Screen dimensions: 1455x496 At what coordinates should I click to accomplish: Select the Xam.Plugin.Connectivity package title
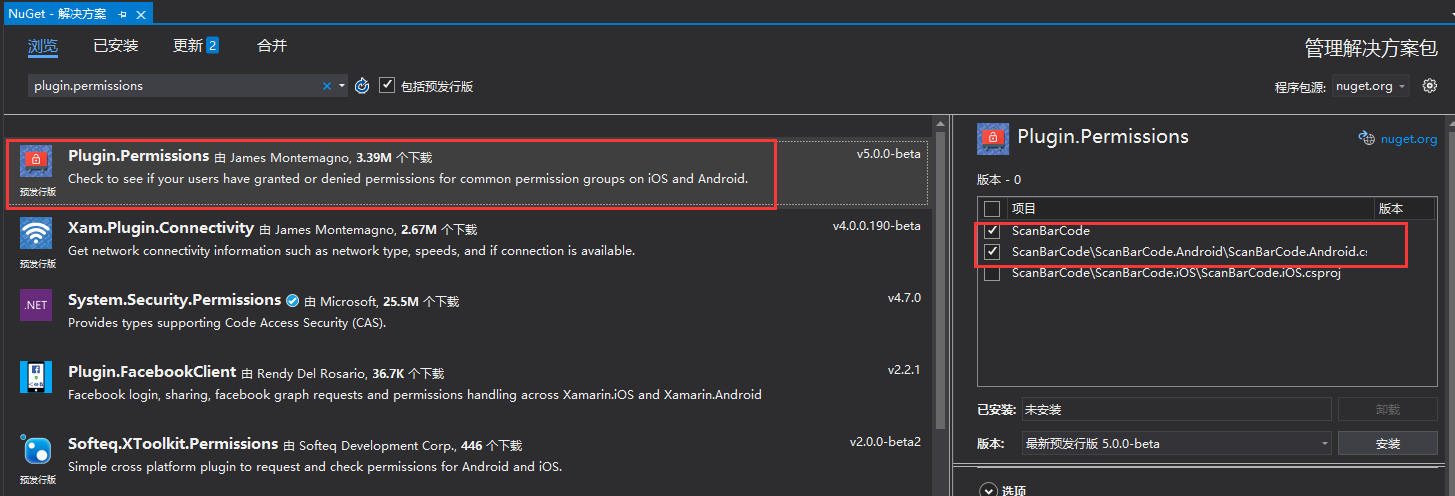(x=161, y=227)
